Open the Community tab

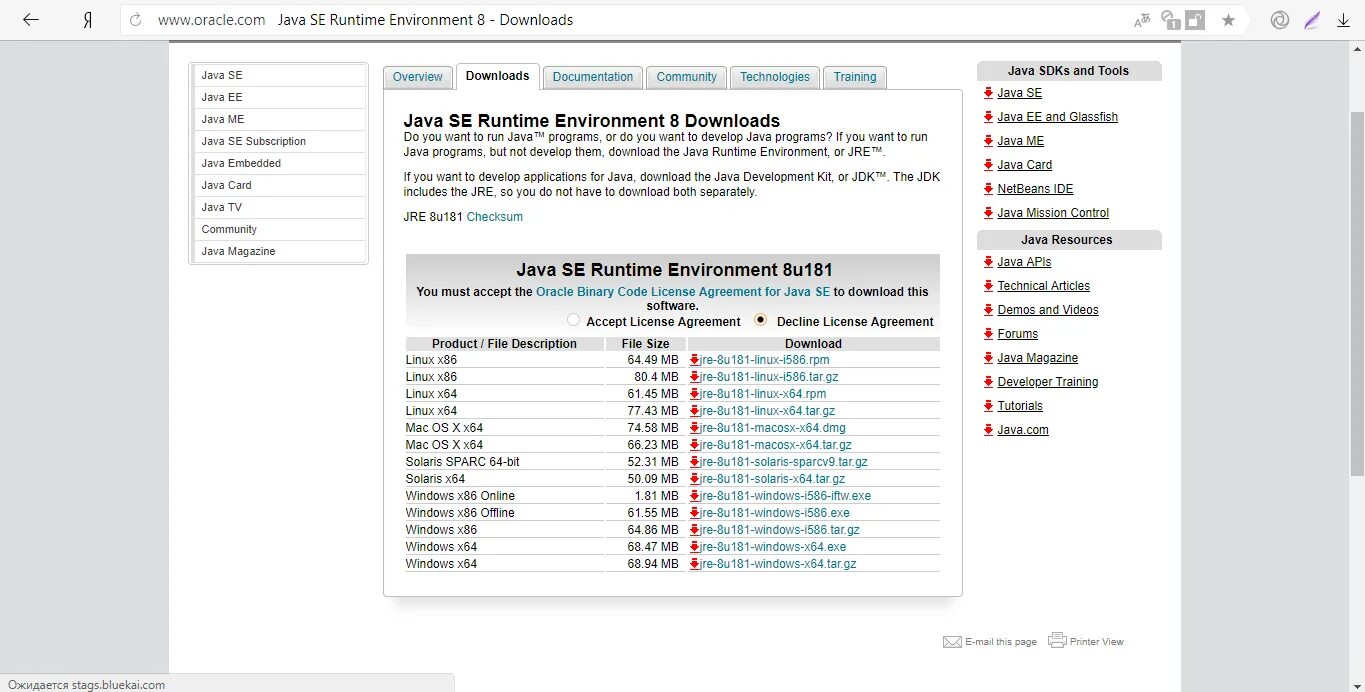[686, 77]
